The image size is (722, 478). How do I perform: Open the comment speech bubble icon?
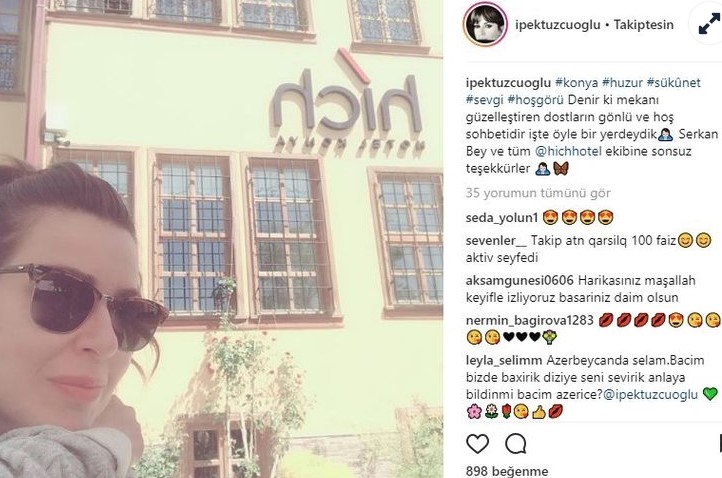click(515, 444)
